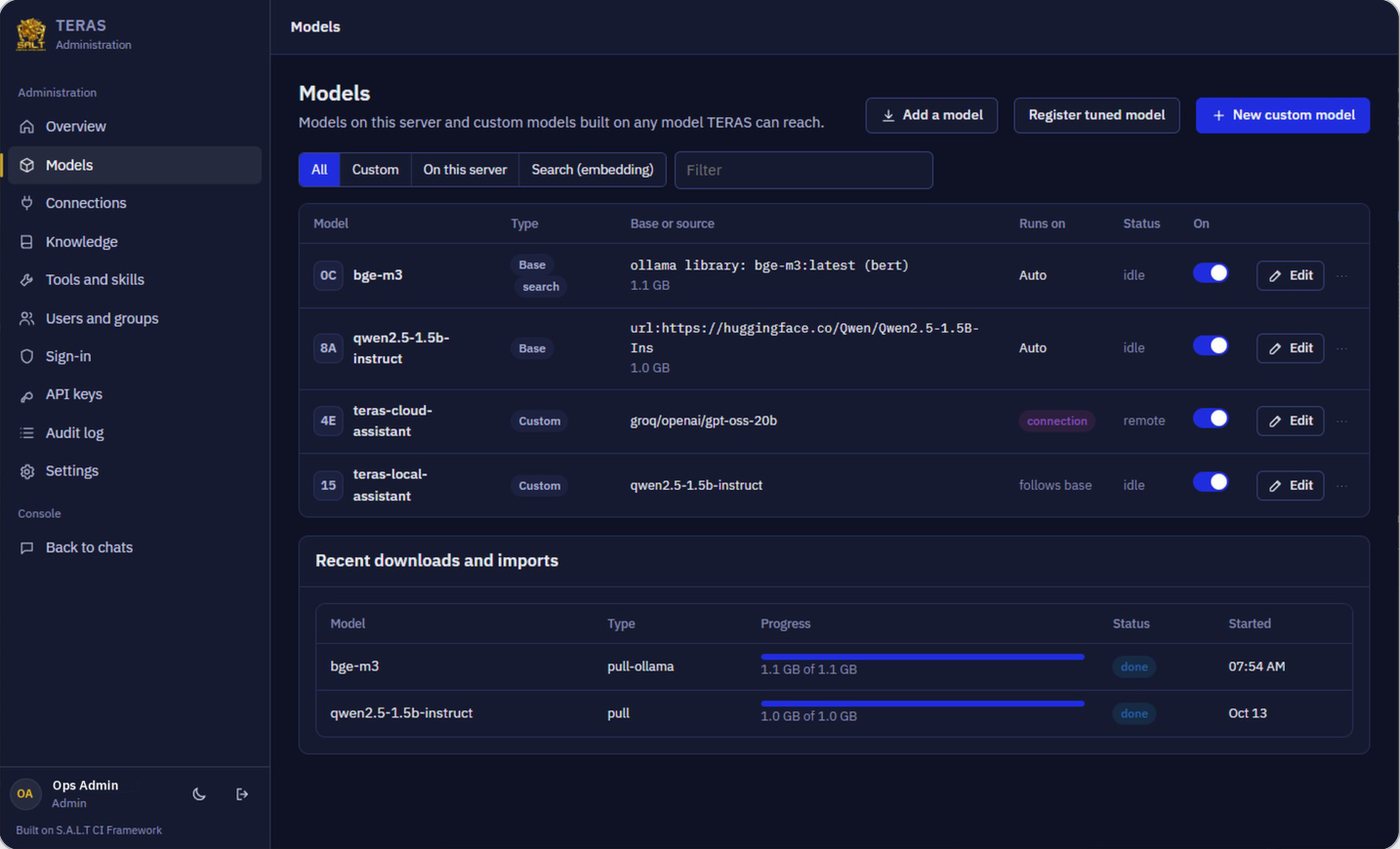Select the Search (embedding) tab

click(593, 170)
